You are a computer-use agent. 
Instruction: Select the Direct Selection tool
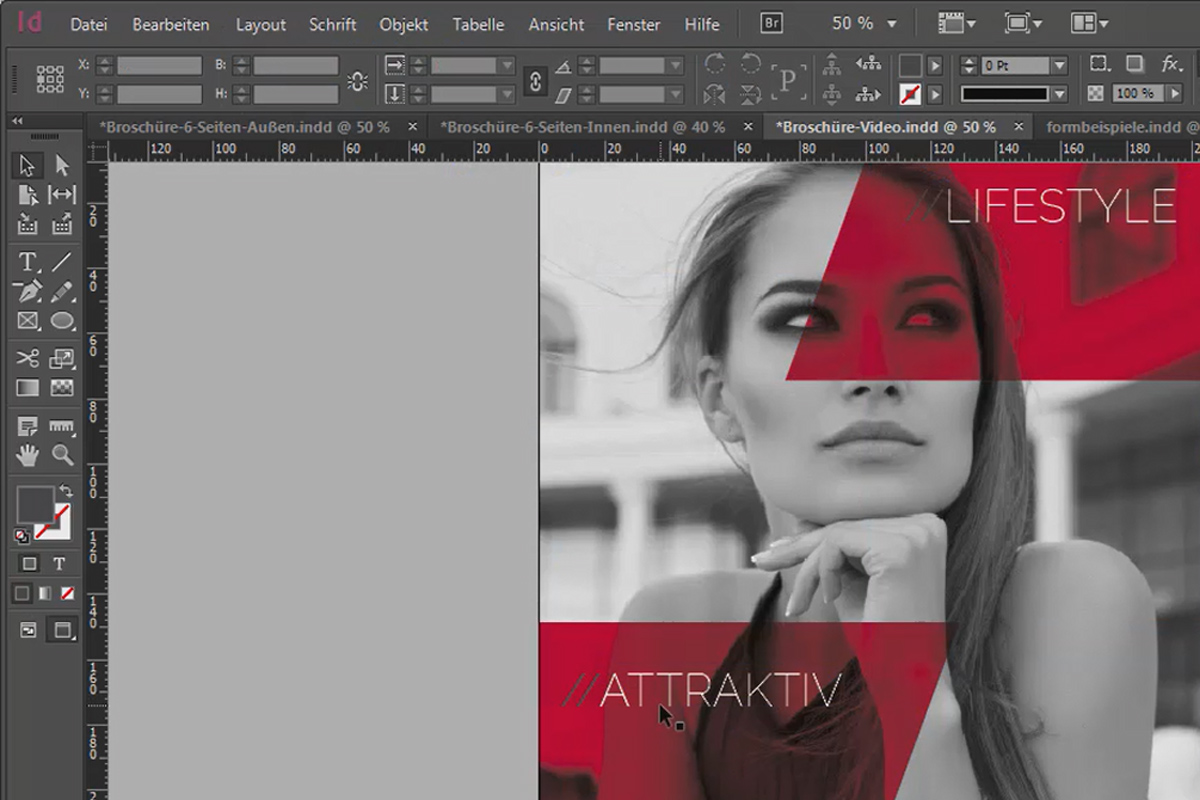tap(62, 165)
